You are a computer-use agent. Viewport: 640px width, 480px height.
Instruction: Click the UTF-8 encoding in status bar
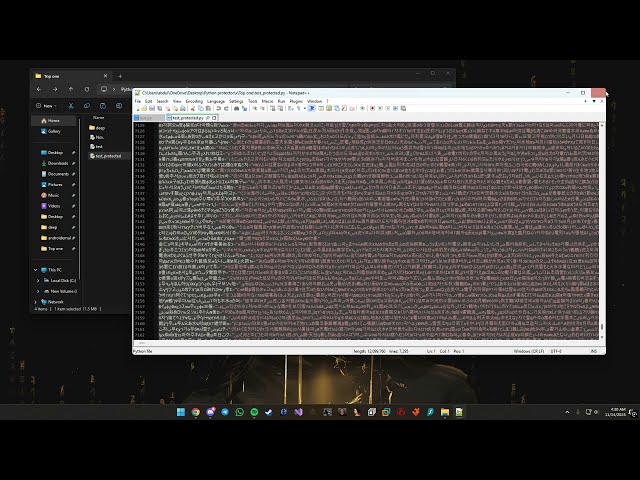click(x=556, y=351)
